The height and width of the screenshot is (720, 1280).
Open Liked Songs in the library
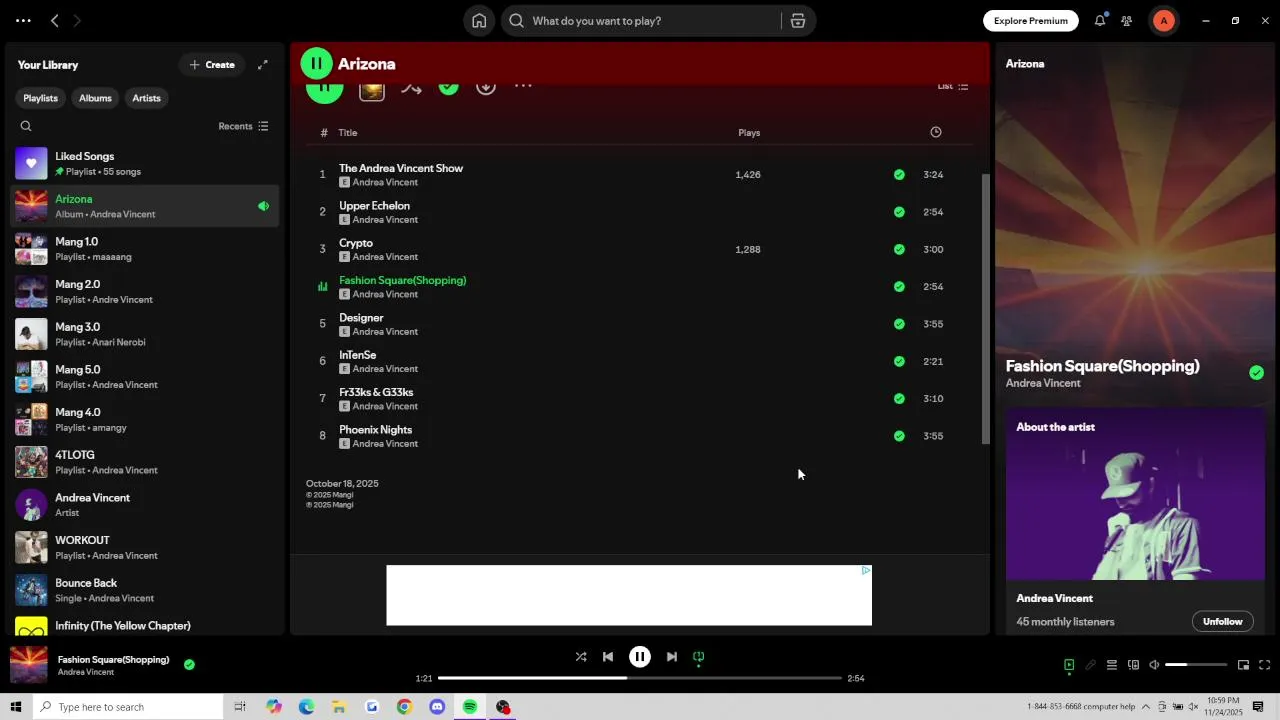(x=146, y=164)
